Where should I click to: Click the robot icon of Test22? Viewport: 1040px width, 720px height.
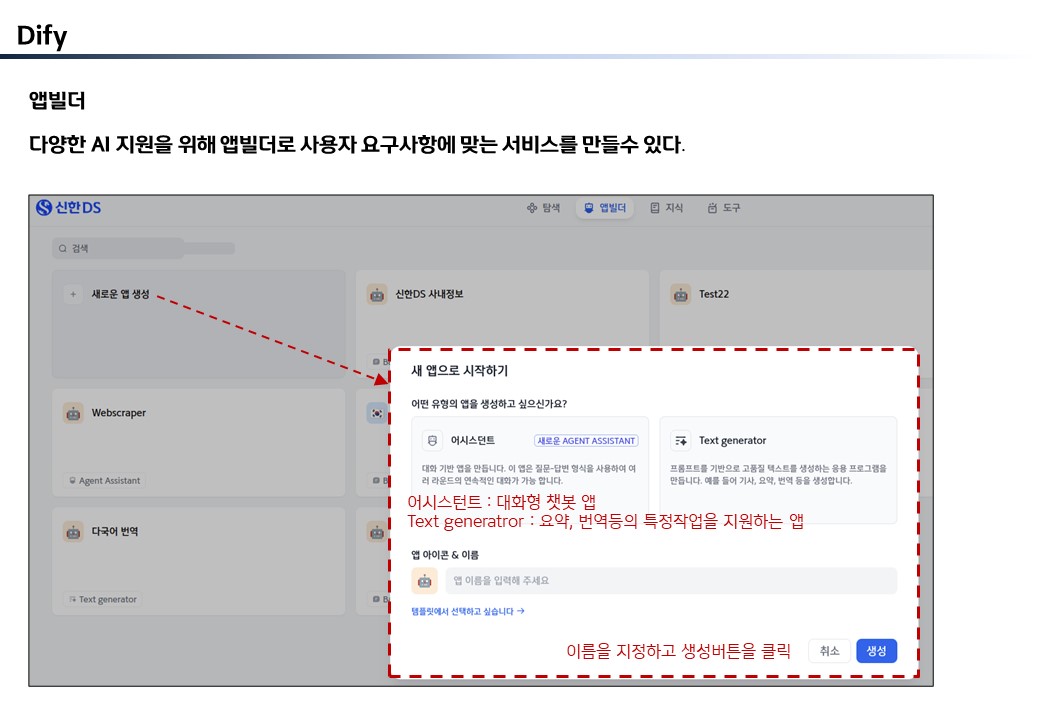coord(681,294)
